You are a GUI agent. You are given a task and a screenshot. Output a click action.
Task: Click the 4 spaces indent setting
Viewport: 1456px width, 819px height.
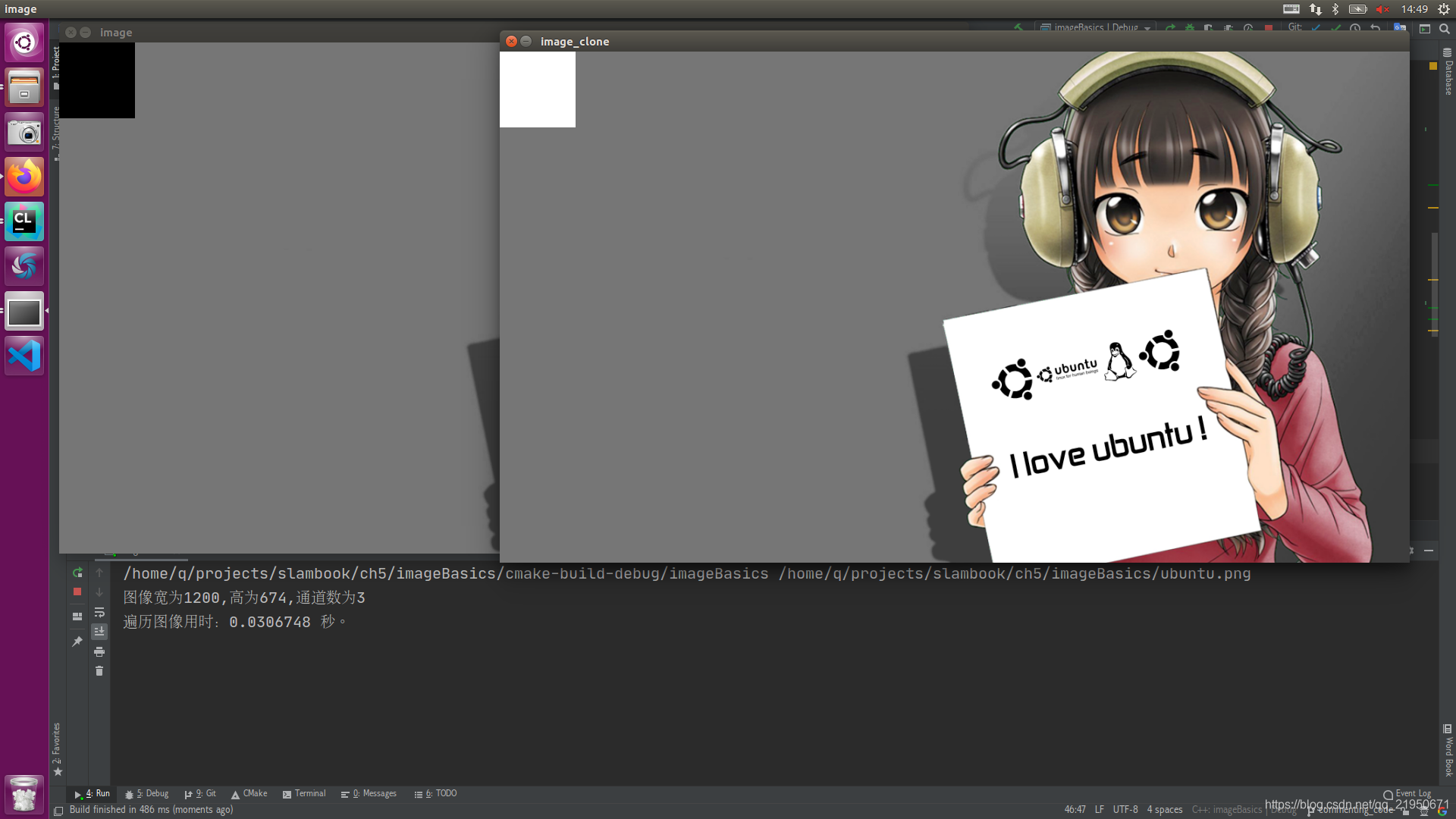point(1165,810)
